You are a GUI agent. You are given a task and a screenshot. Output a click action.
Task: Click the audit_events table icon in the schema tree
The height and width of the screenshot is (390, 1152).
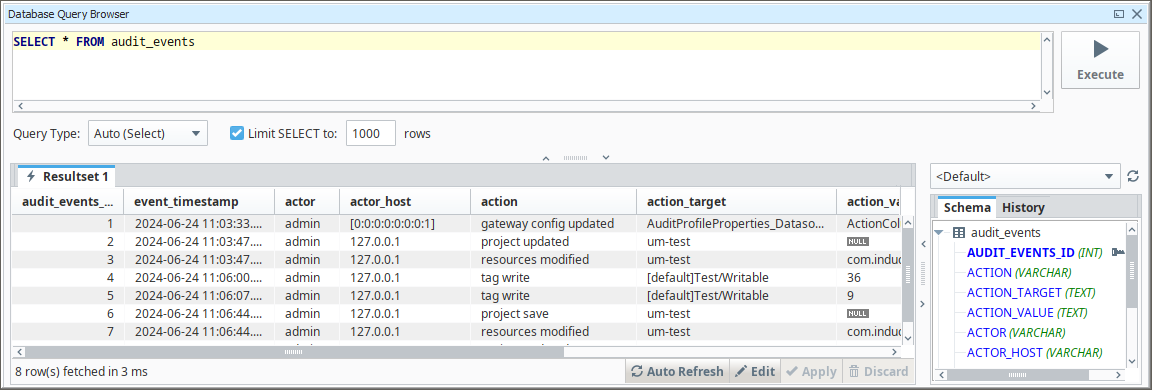[959, 233]
